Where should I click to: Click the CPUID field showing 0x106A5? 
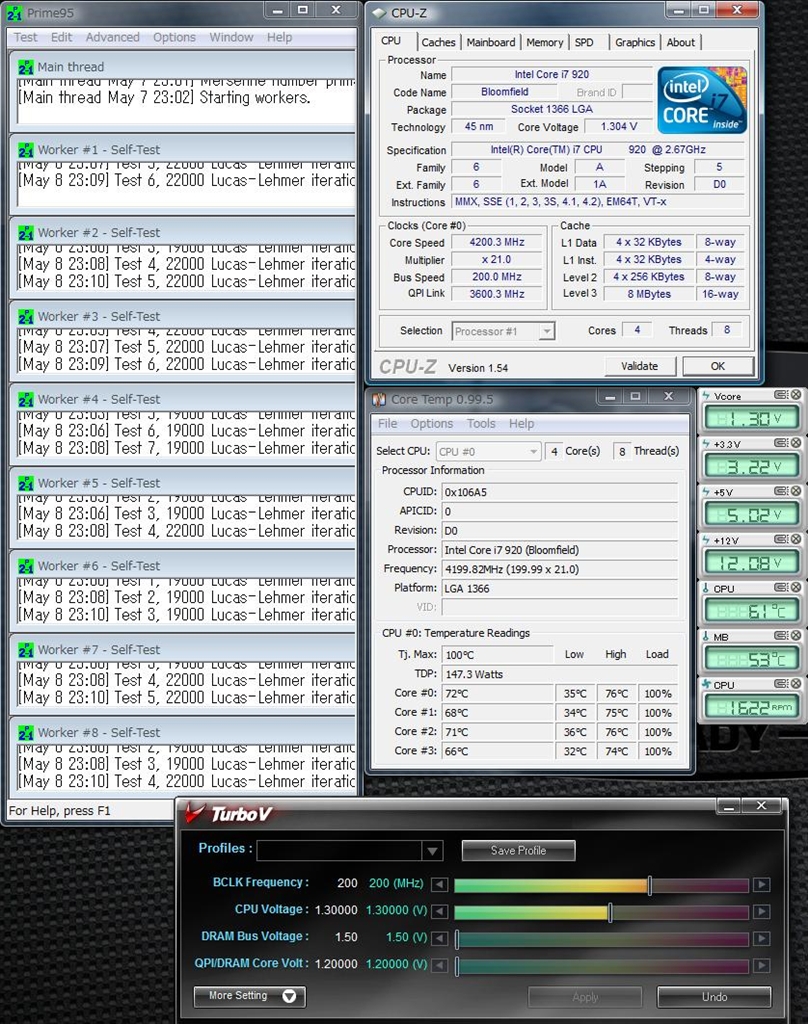coord(559,492)
